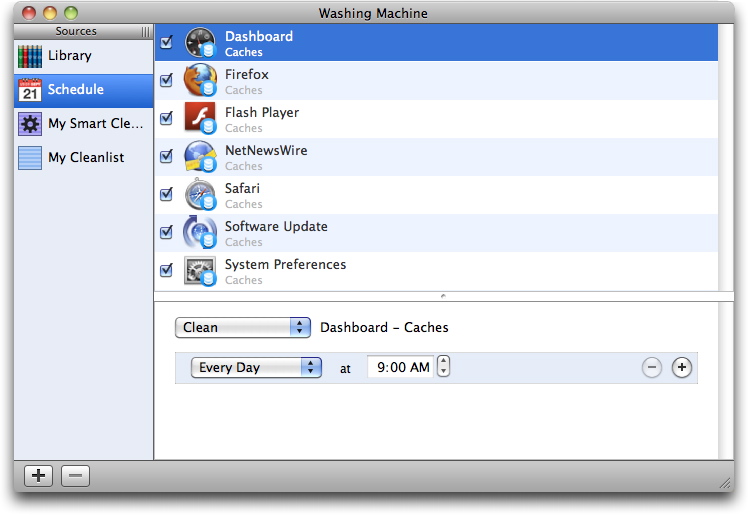Click the Library bookshelf icon
The height and width of the screenshot is (515, 748).
(x=30, y=56)
